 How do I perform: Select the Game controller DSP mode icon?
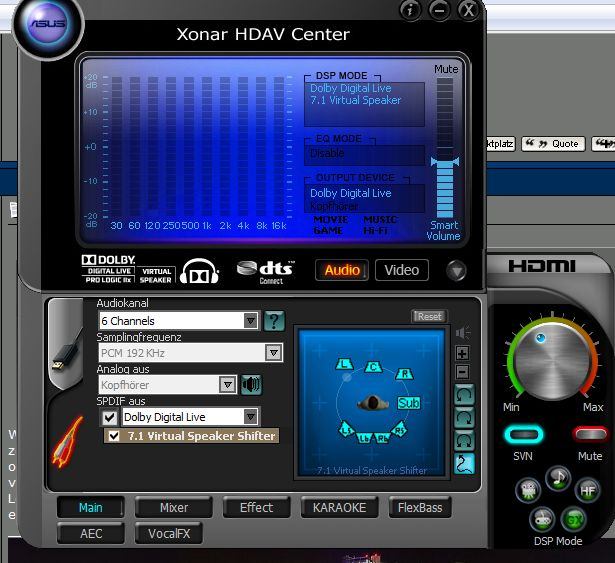(542, 520)
